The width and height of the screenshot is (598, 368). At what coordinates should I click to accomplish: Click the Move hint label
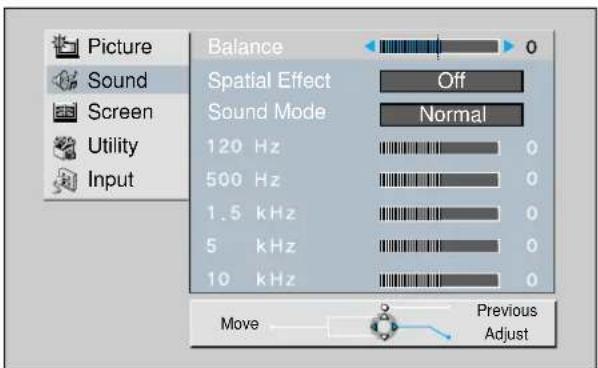coord(240,324)
